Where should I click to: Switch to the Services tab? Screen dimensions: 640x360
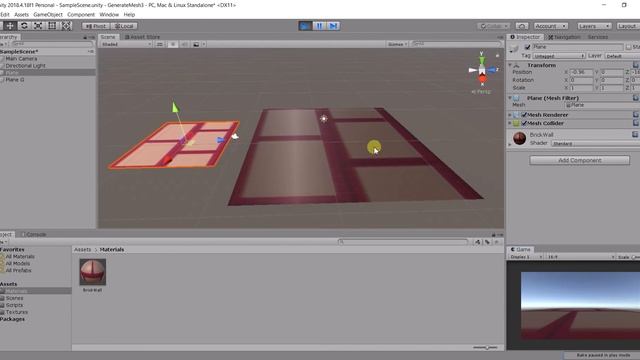coord(598,37)
